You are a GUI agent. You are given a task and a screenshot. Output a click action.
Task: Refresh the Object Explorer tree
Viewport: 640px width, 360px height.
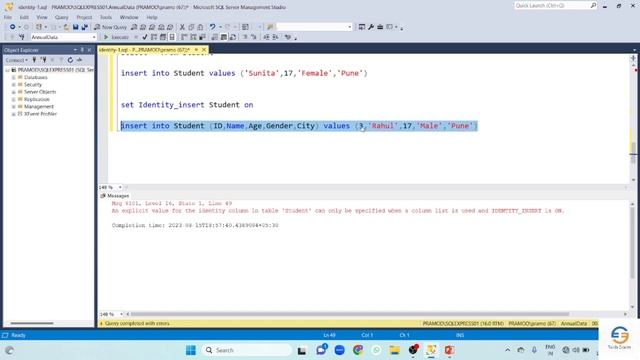tap(70, 60)
